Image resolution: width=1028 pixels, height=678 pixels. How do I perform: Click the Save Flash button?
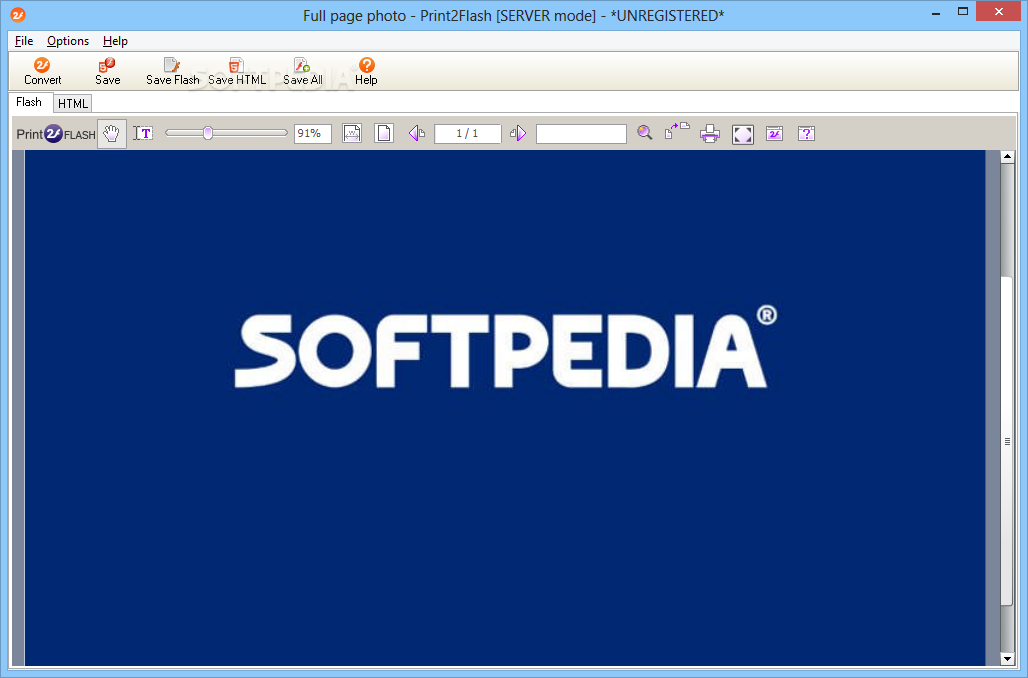(x=172, y=71)
